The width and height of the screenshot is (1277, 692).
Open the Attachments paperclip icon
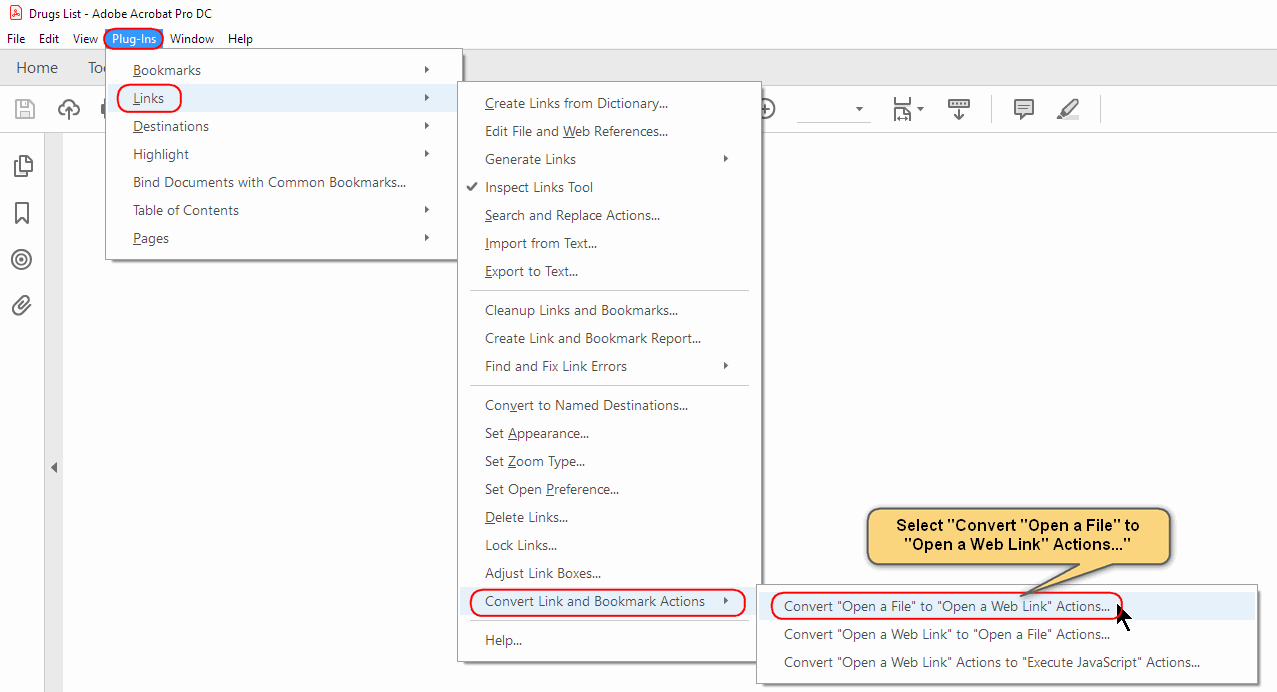[x=22, y=306]
